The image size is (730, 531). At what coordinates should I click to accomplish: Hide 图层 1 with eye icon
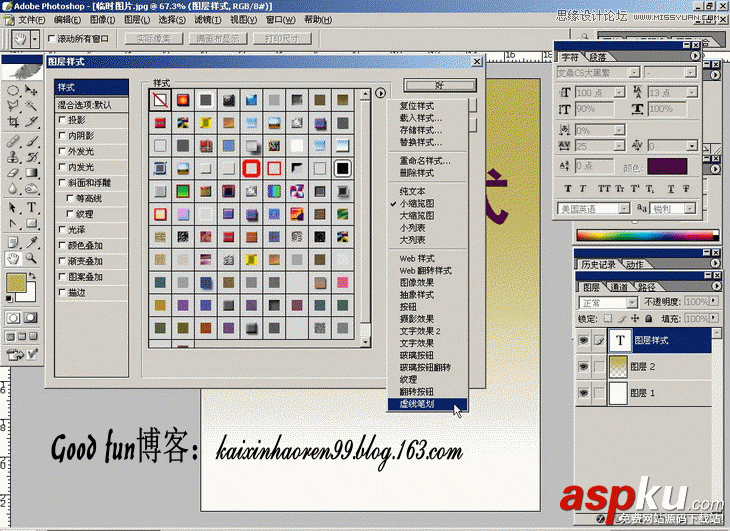583,393
